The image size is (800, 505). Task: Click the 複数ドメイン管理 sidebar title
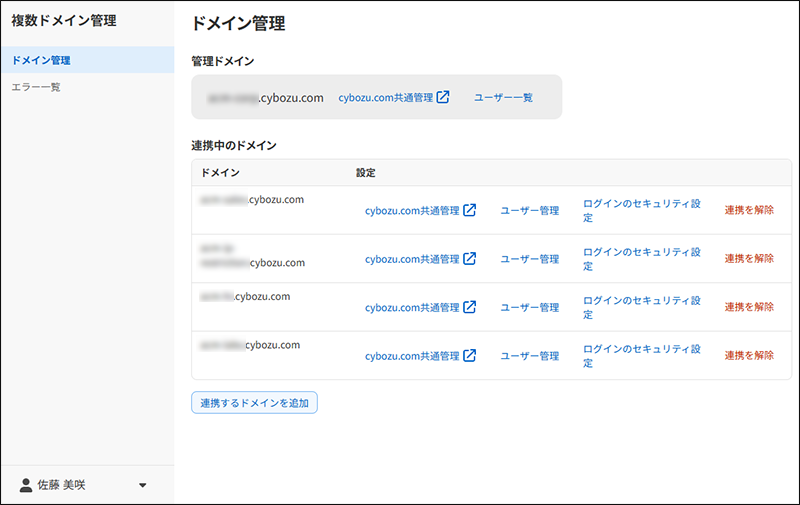click(64, 21)
